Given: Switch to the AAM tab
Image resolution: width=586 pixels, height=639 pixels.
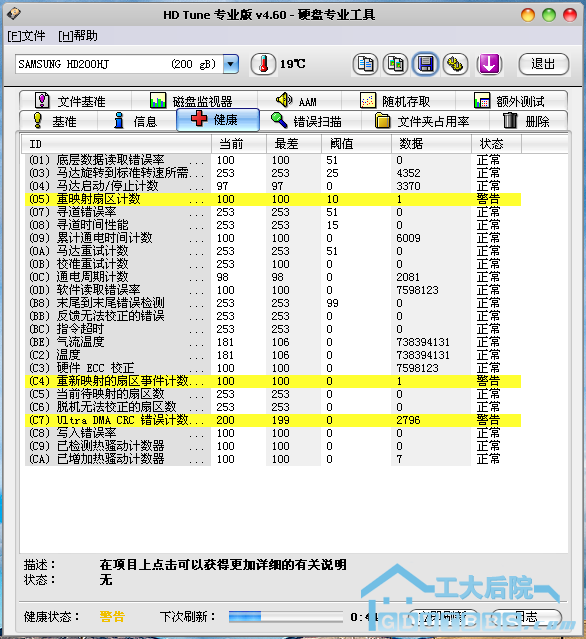Looking at the screenshot, I should coord(300,101).
